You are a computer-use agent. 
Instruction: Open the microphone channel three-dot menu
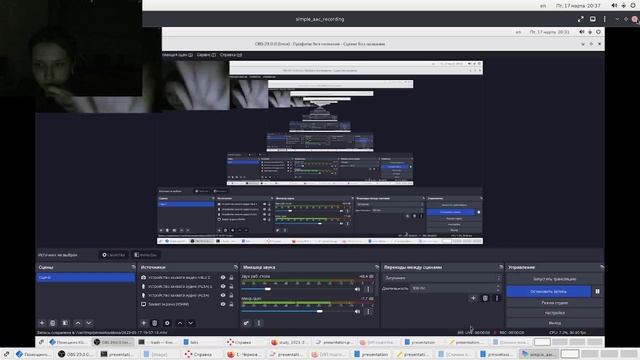(x=368, y=311)
